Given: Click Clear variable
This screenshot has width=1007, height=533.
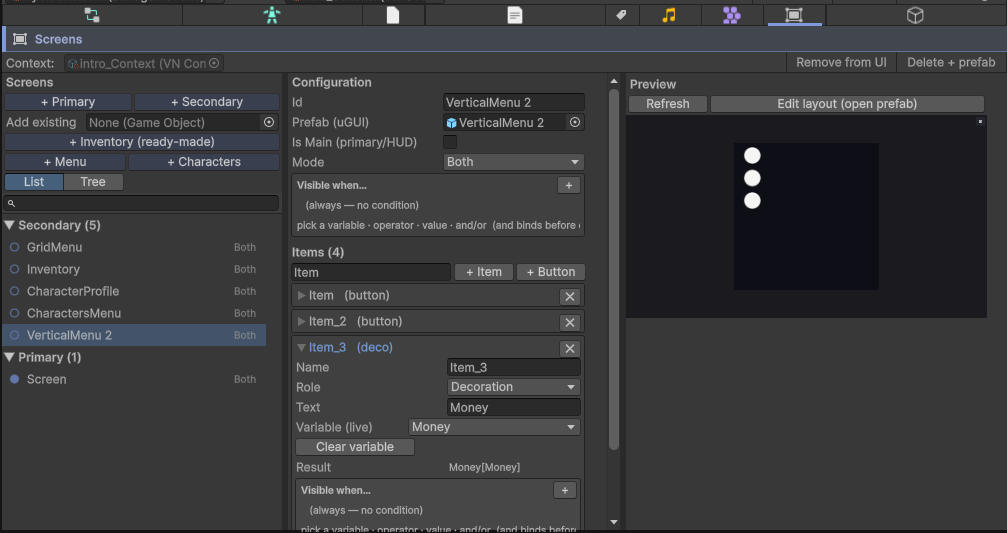Looking at the screenshot, I should (355, 447).
